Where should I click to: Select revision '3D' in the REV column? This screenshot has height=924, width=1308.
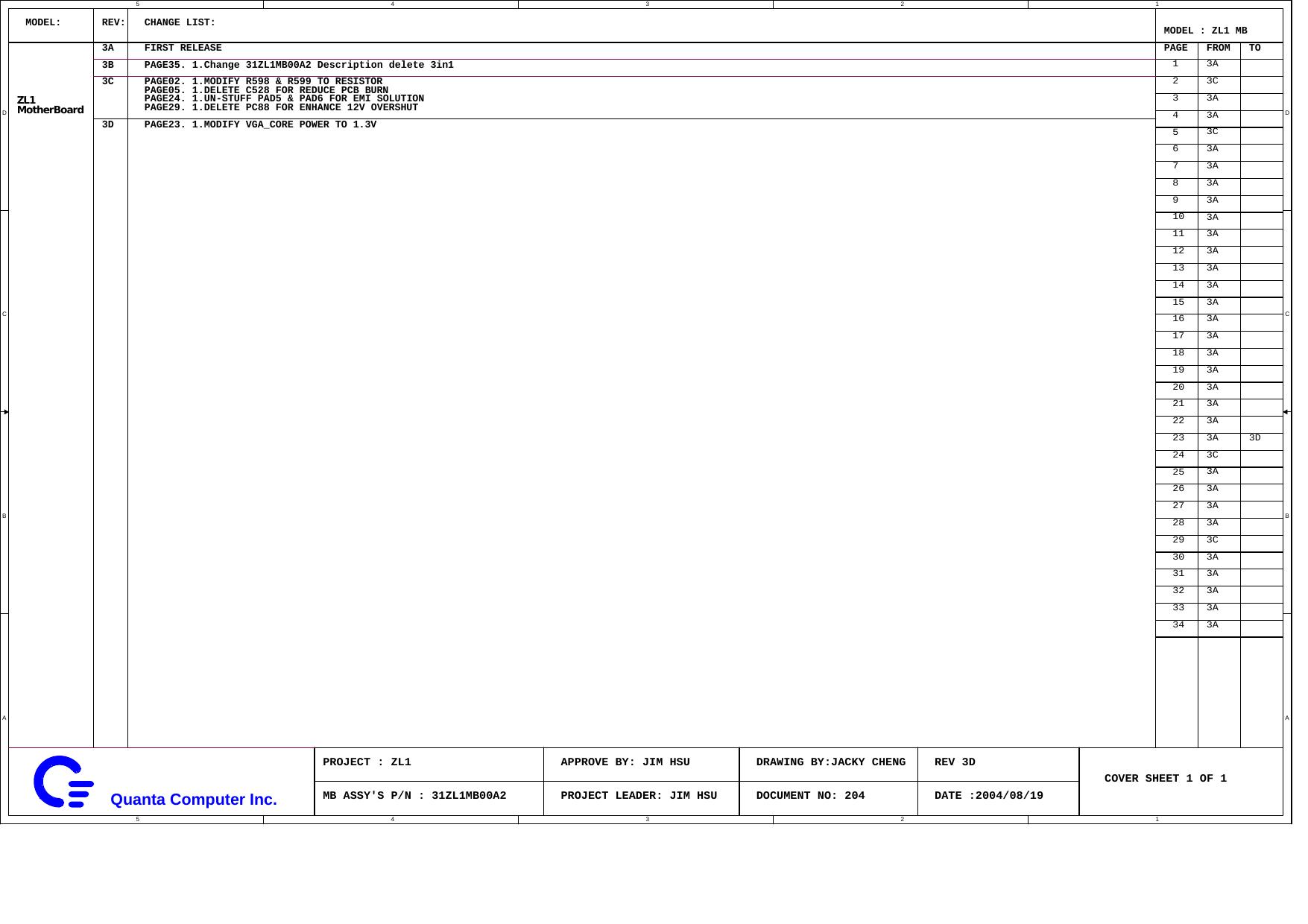(108, 124)
